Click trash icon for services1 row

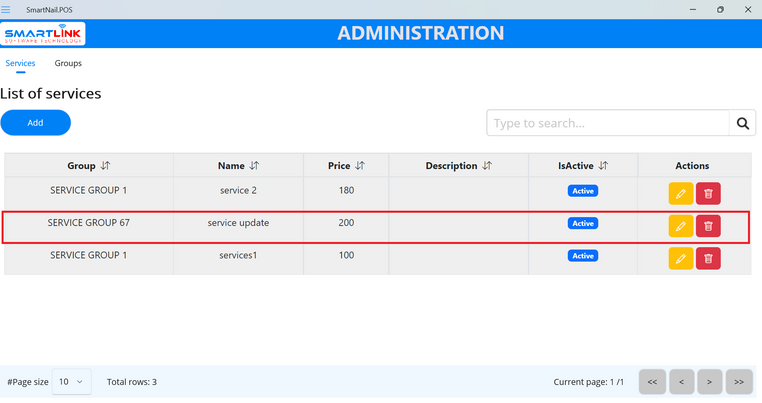coord(708,259)
